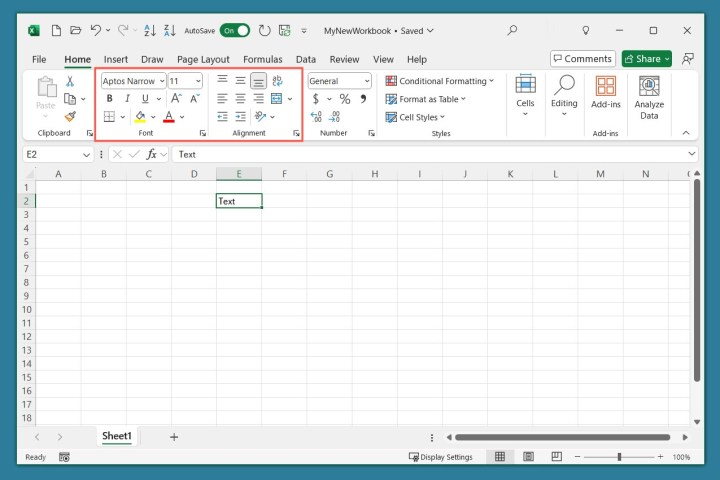Click the Cut scissors icon
The image size is (720, 480).
coord(70,81)
